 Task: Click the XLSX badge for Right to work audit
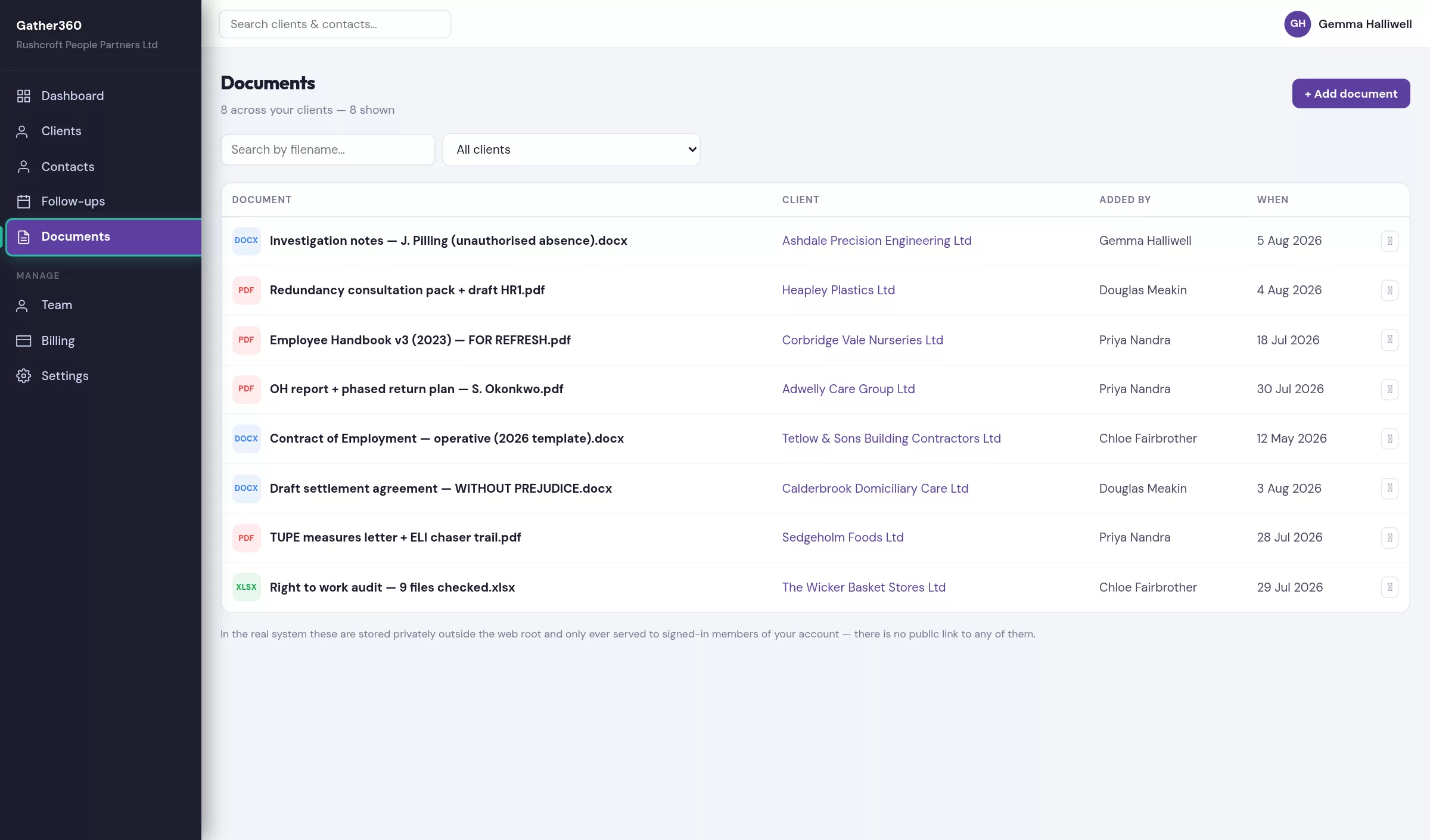246,587
